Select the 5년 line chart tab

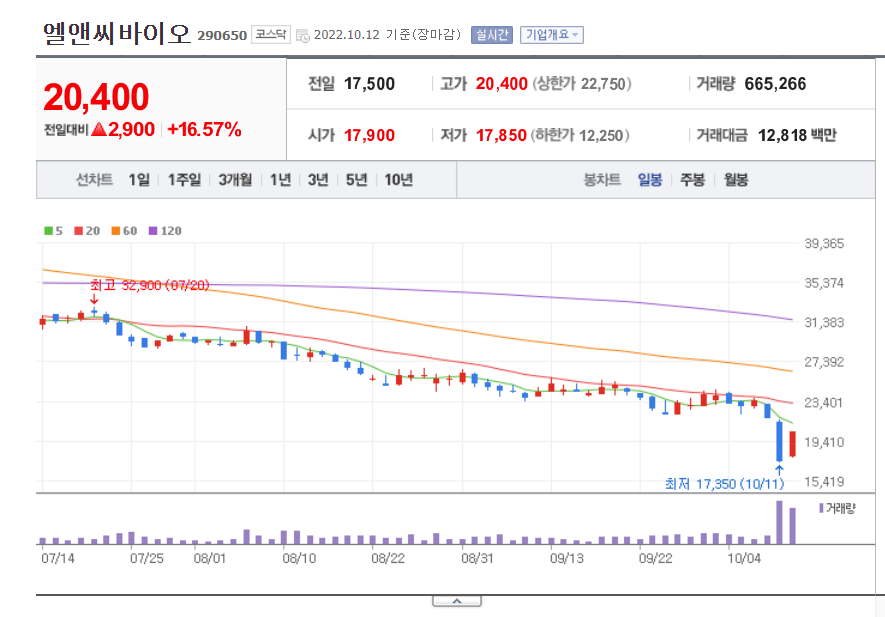356,180
